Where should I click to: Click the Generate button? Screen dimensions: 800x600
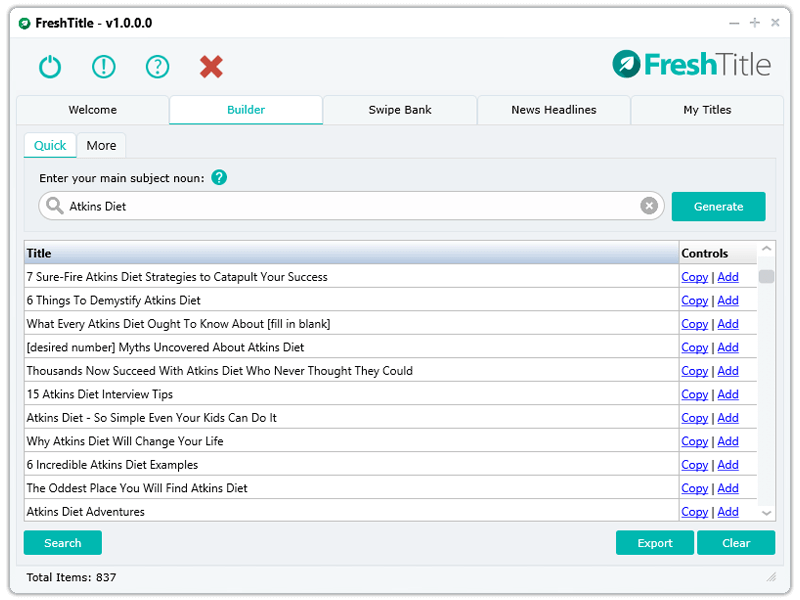[718, 207]
